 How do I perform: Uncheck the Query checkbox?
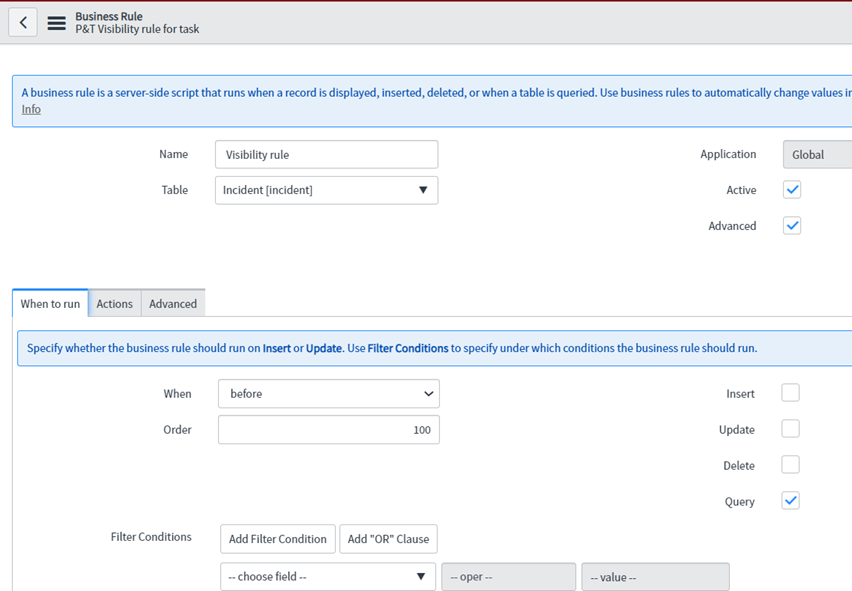point(790,501)
